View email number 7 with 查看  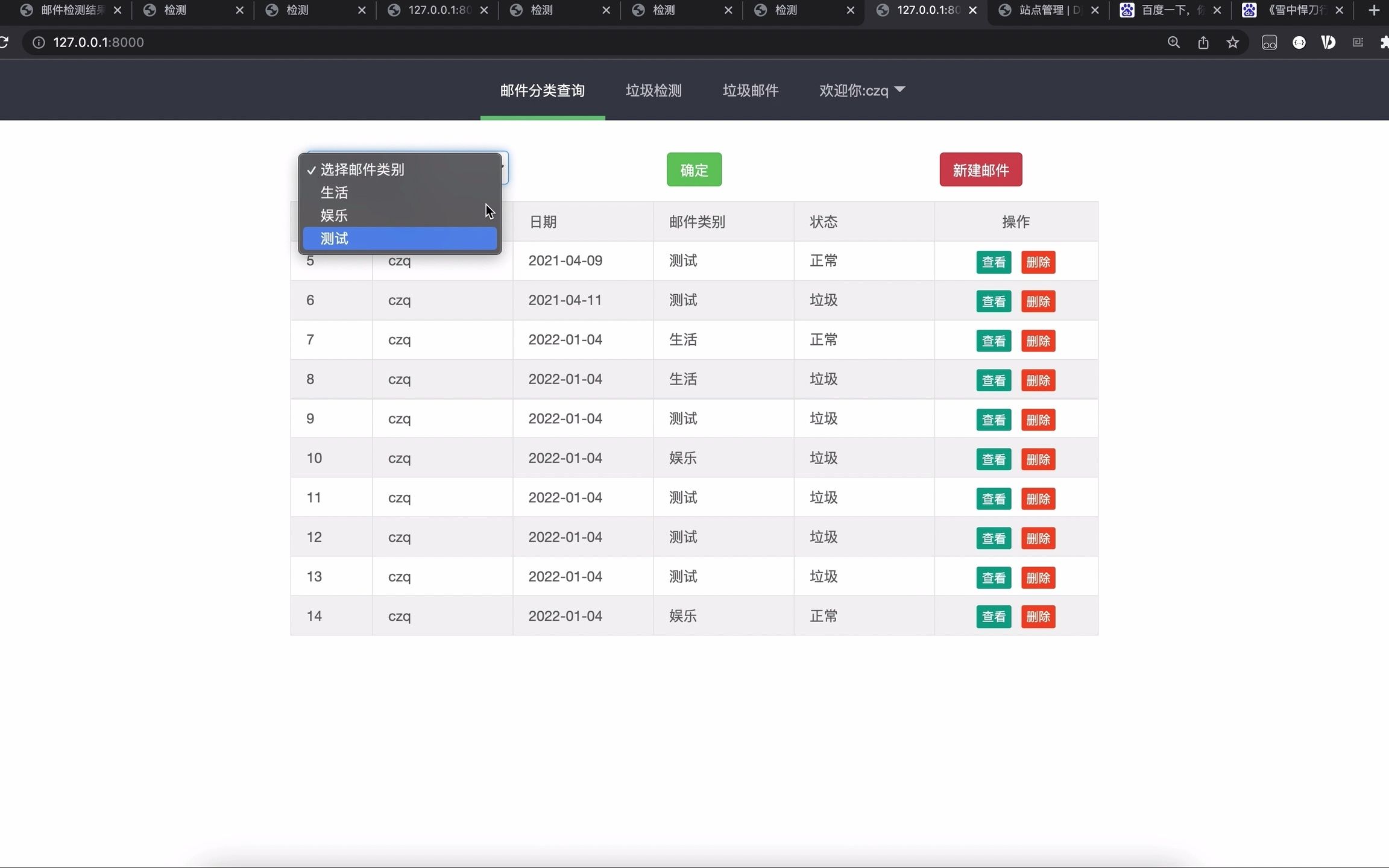994,341
